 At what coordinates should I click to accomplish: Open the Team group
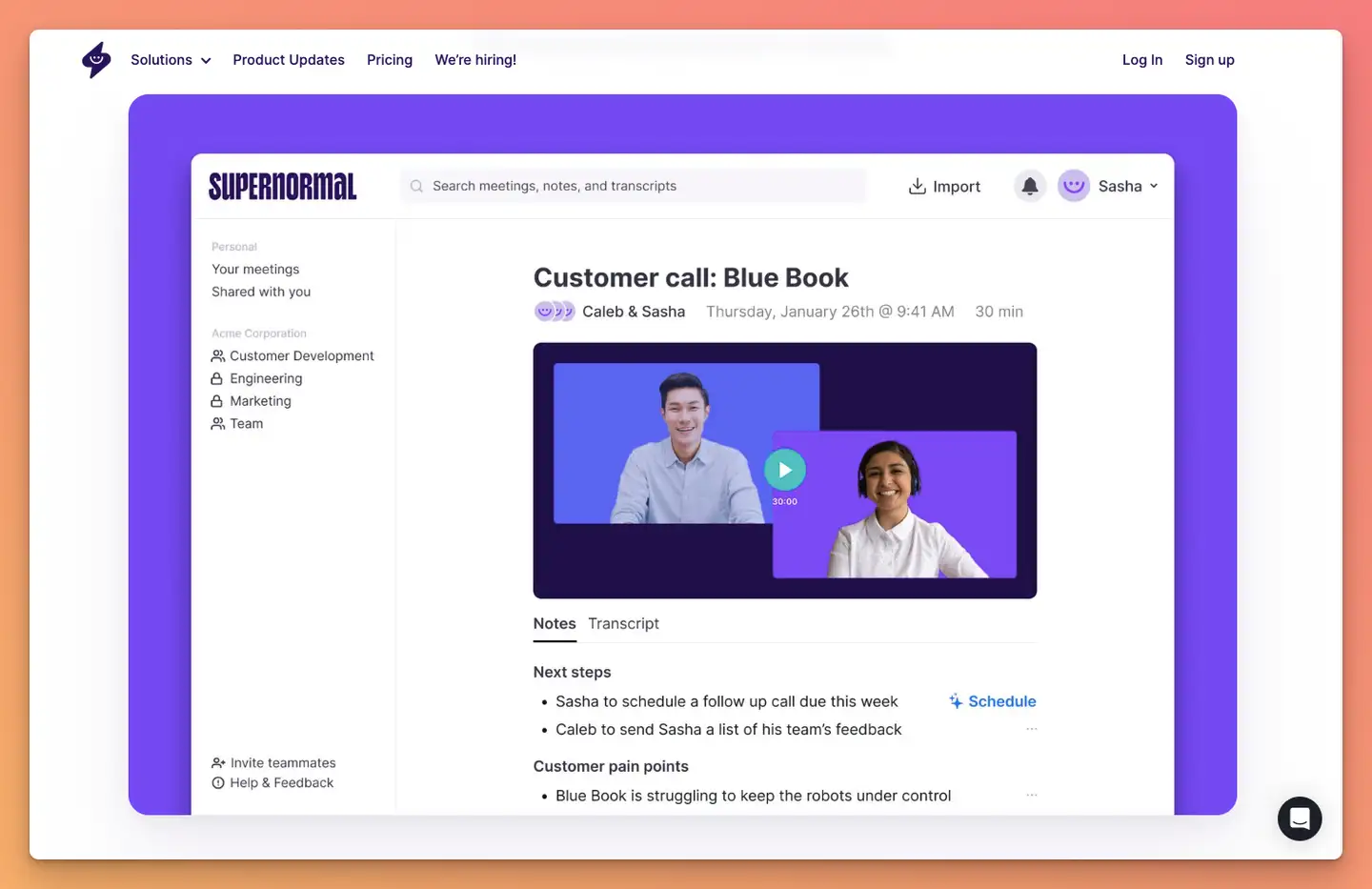click(x=246, y=424)
